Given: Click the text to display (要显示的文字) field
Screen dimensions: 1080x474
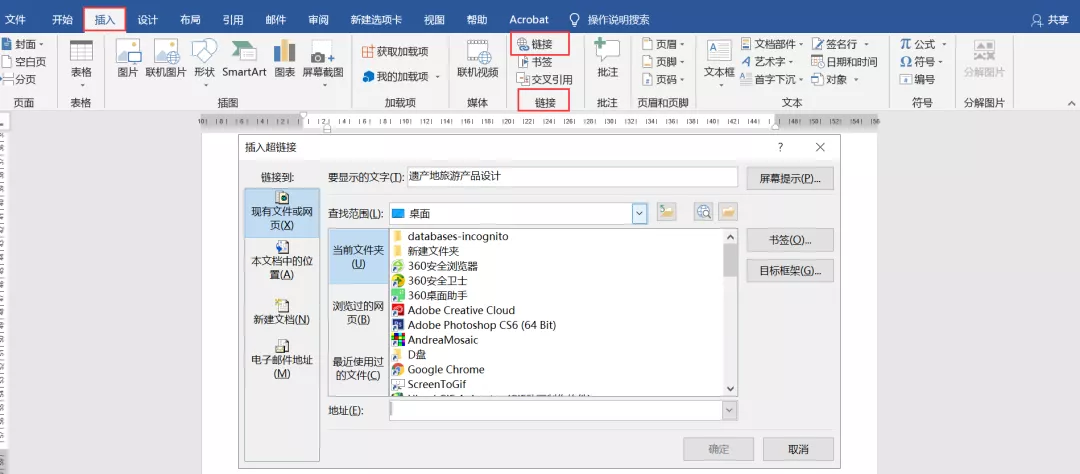Looking at the screenshot, I should click(572, 176).
